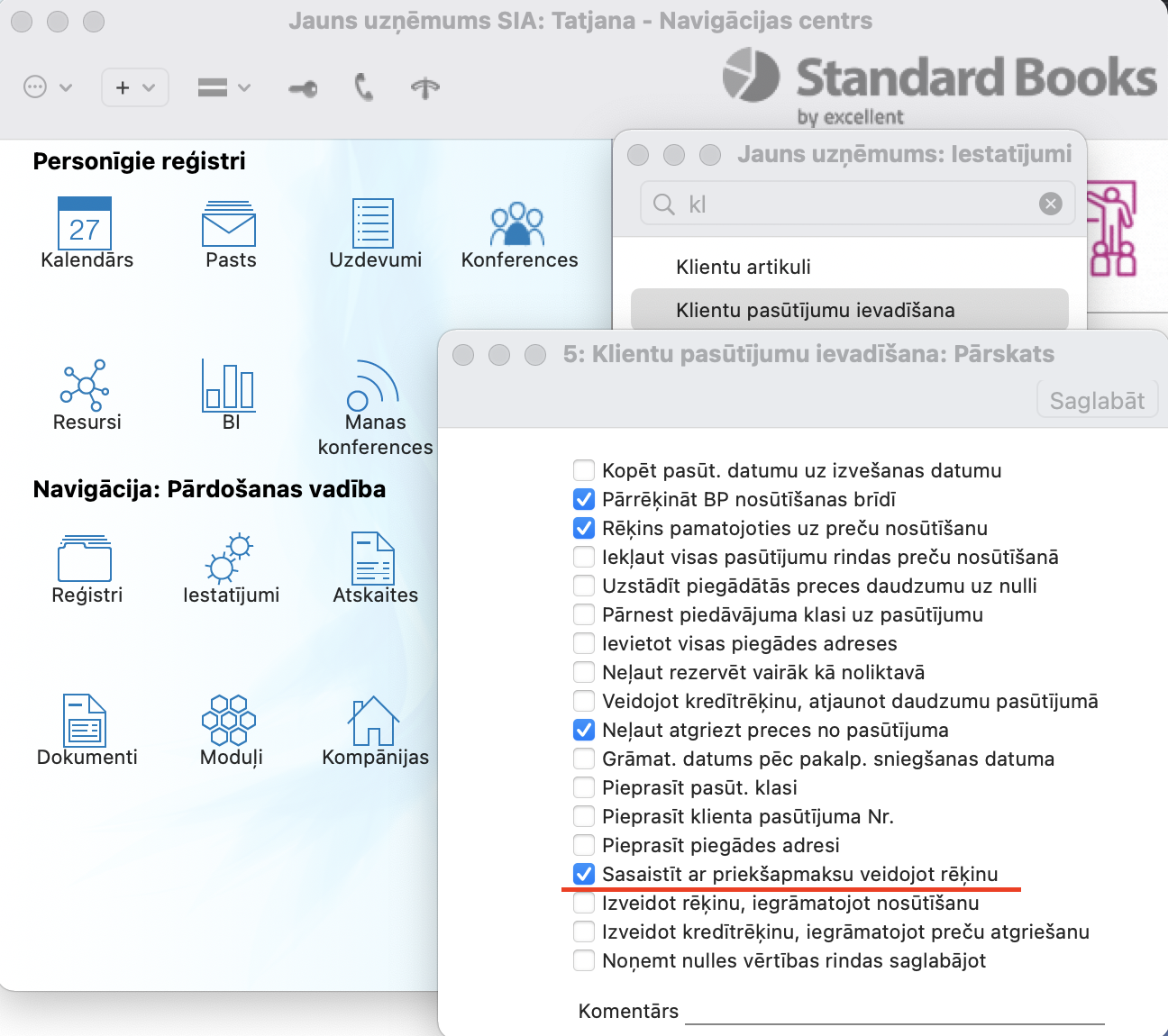This screenshot has width=1168, height=1036.
Task: Open the BI chart icon
Action: 229,385
